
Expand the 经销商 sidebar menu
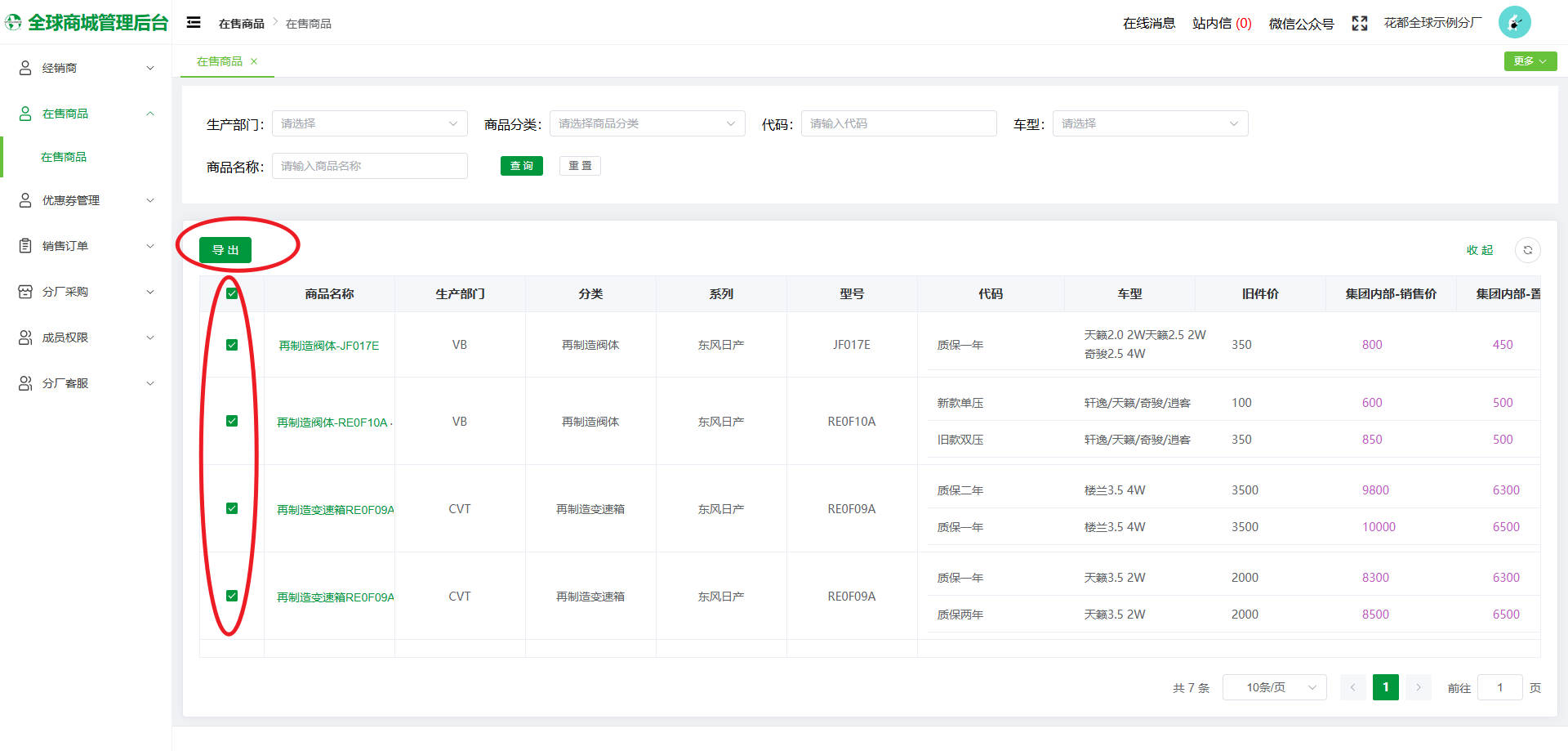coord(86,68)
